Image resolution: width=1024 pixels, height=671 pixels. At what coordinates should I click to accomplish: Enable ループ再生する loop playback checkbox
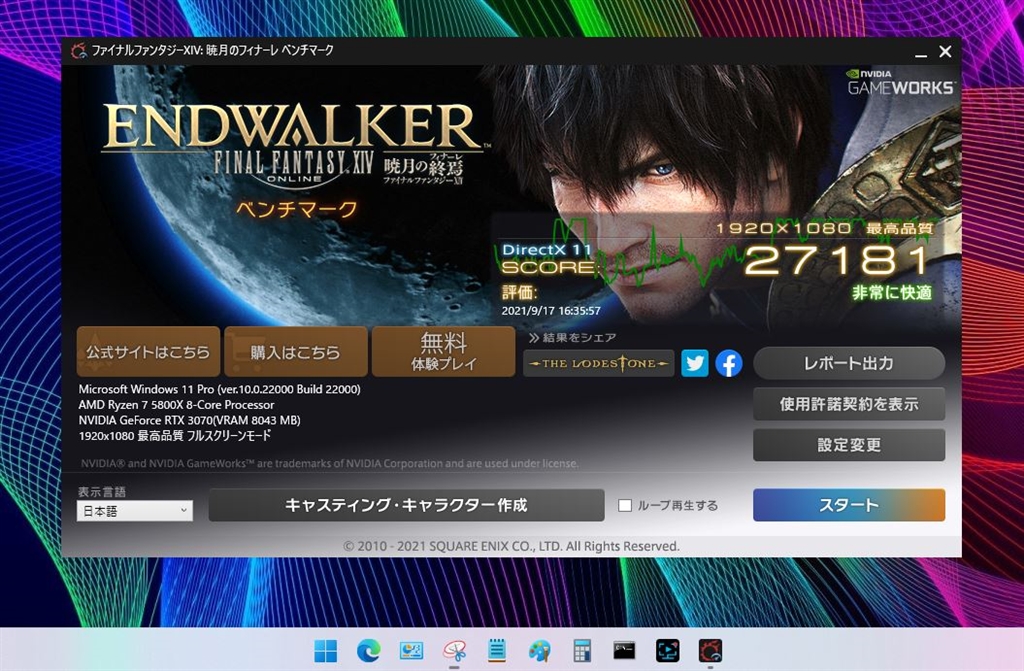point(625,505)
